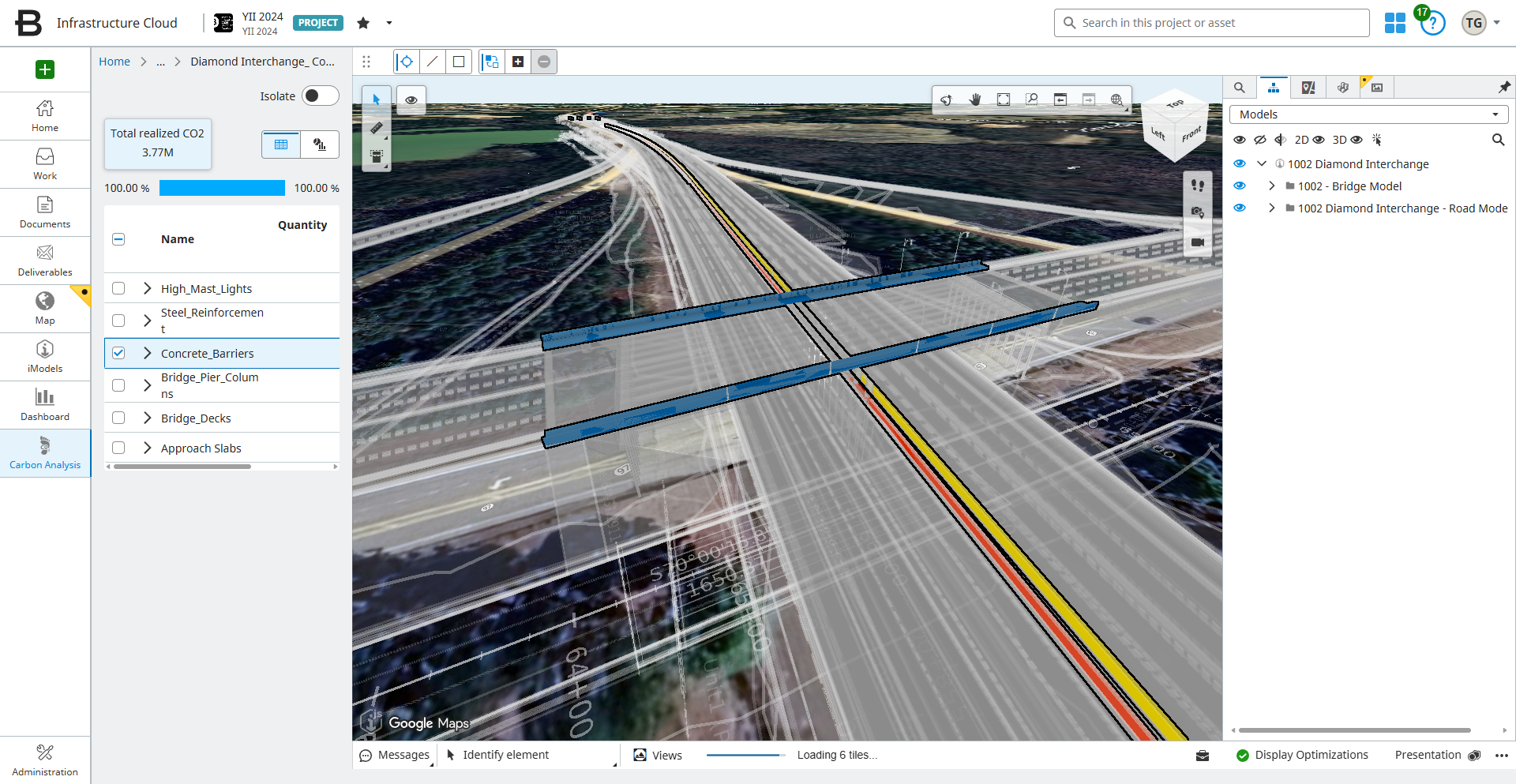The image size is (1516, 784).
Task: Select the Clip volume tool
Action: pyautogui.click(x=377, y=156)
